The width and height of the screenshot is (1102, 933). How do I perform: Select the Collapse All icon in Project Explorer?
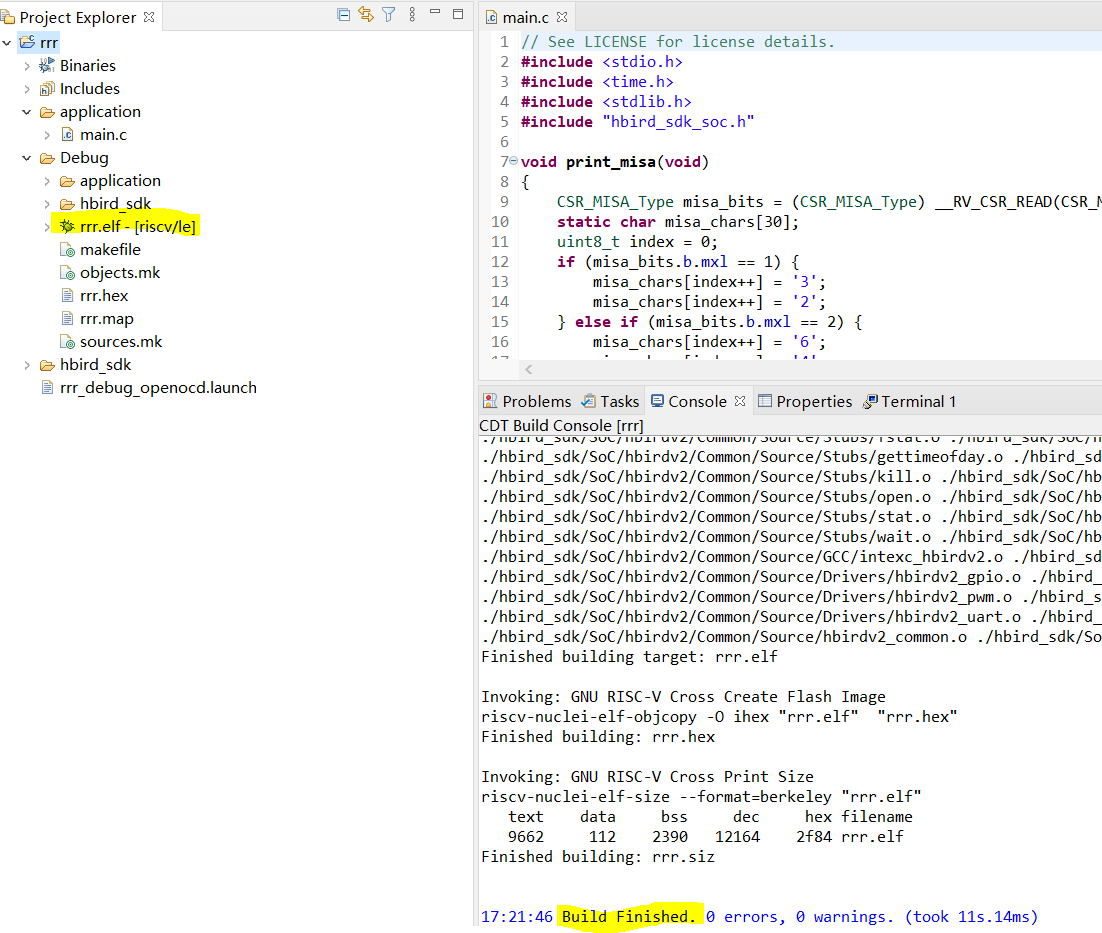(343, 14)
